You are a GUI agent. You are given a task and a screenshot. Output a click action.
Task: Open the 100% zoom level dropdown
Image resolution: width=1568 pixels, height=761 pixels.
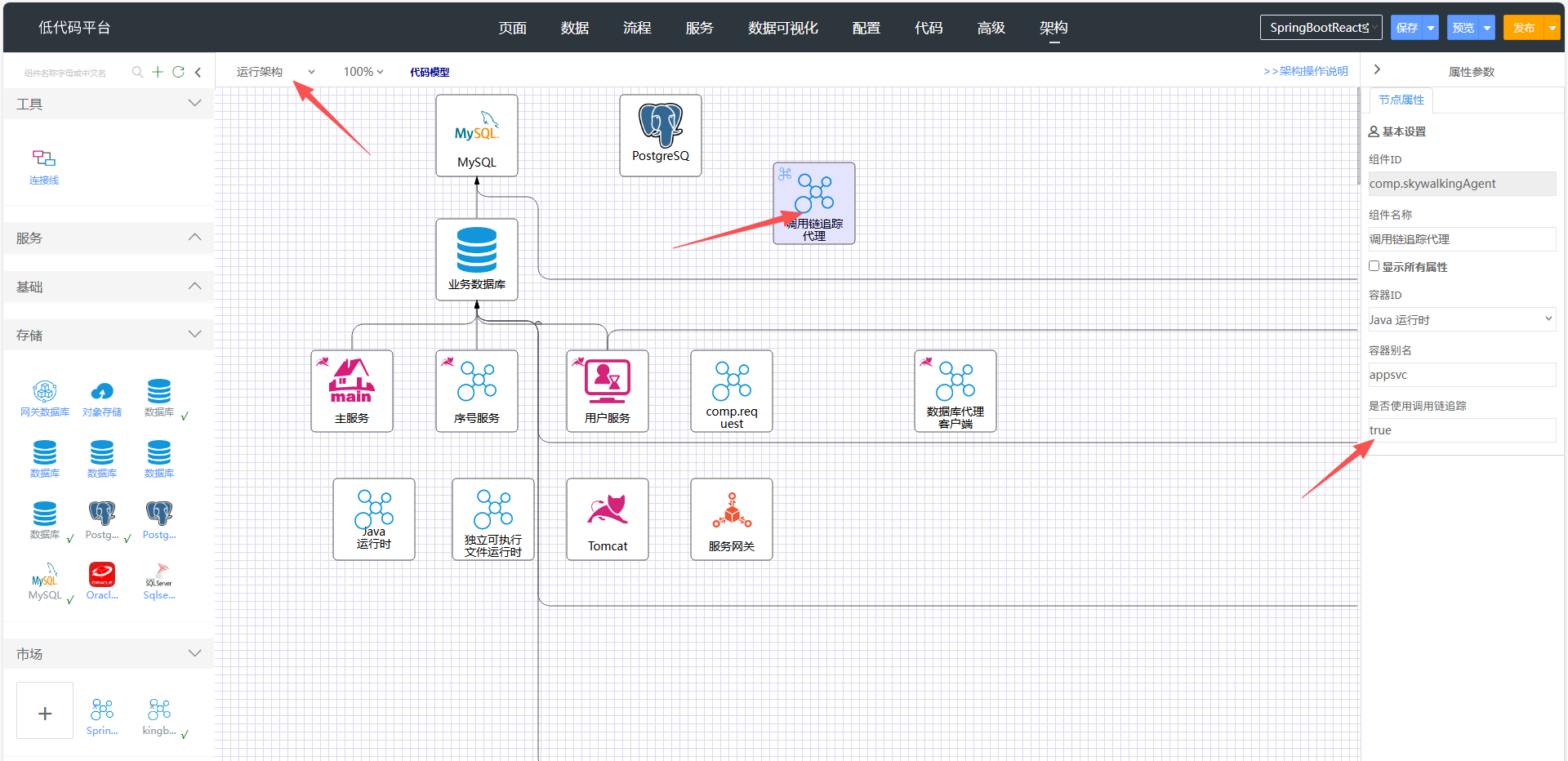coord(363,72)
